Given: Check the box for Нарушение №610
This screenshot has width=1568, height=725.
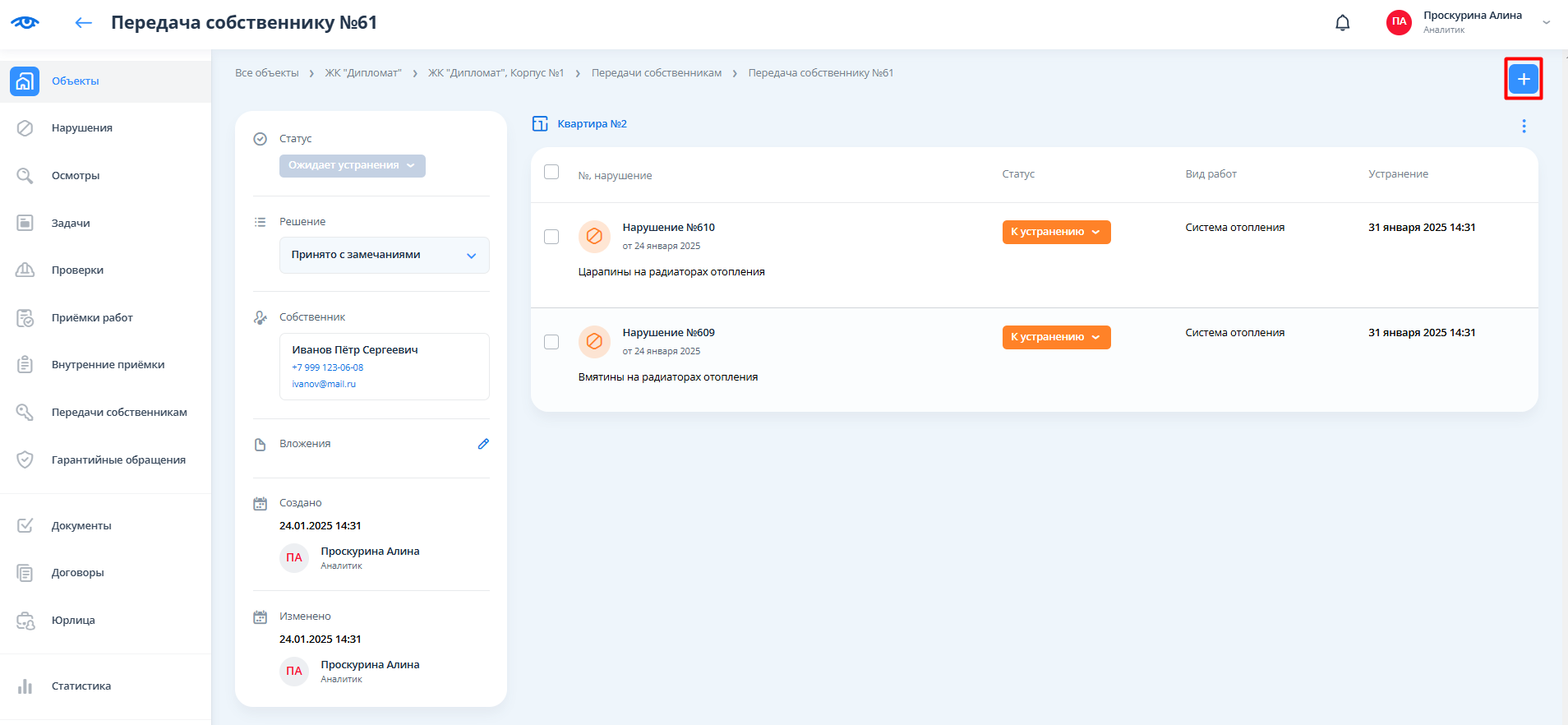Looking at the screenshot, I should click(x=551, y=237).
